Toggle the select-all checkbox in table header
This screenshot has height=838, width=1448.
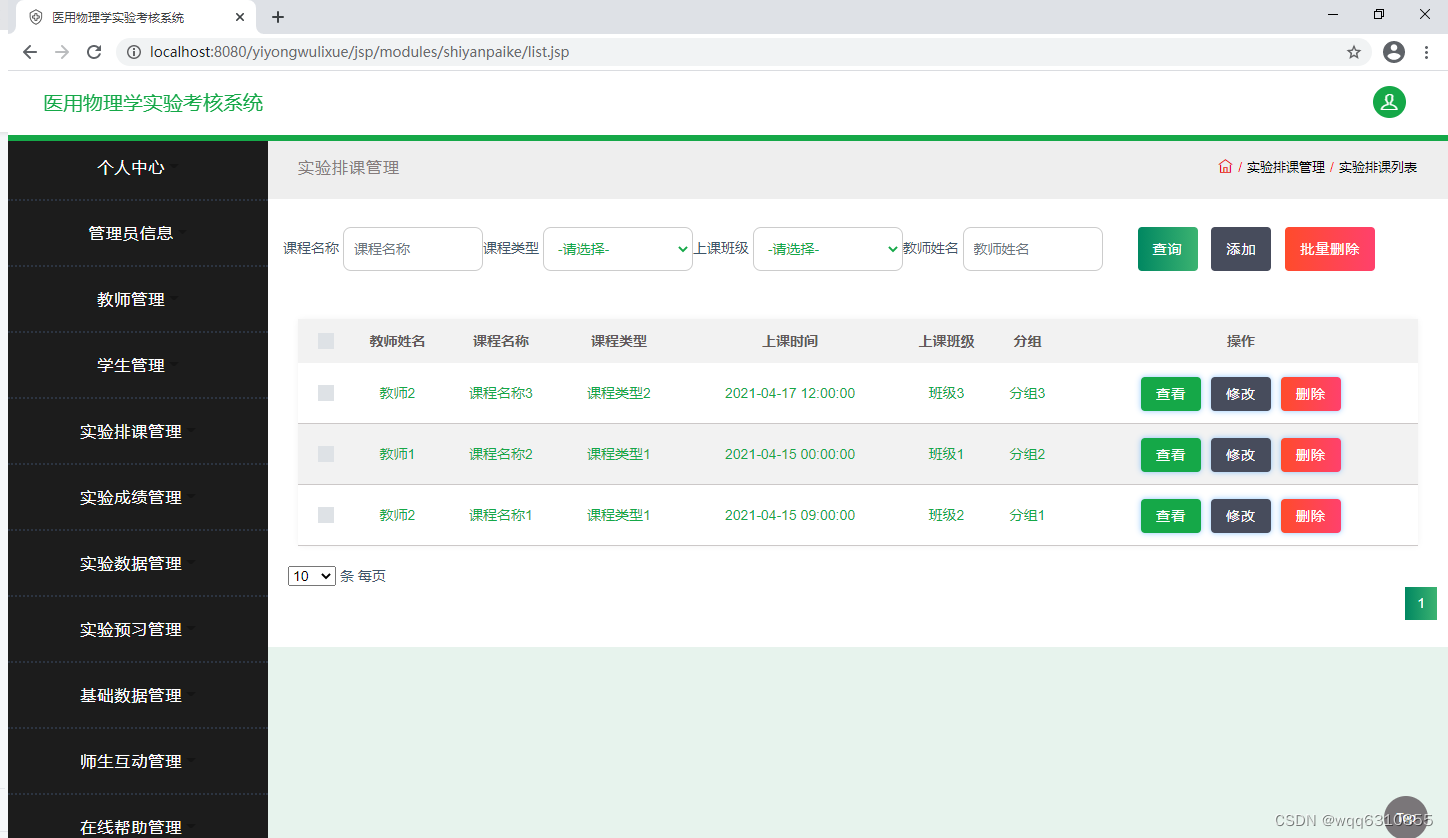(326, 341)
